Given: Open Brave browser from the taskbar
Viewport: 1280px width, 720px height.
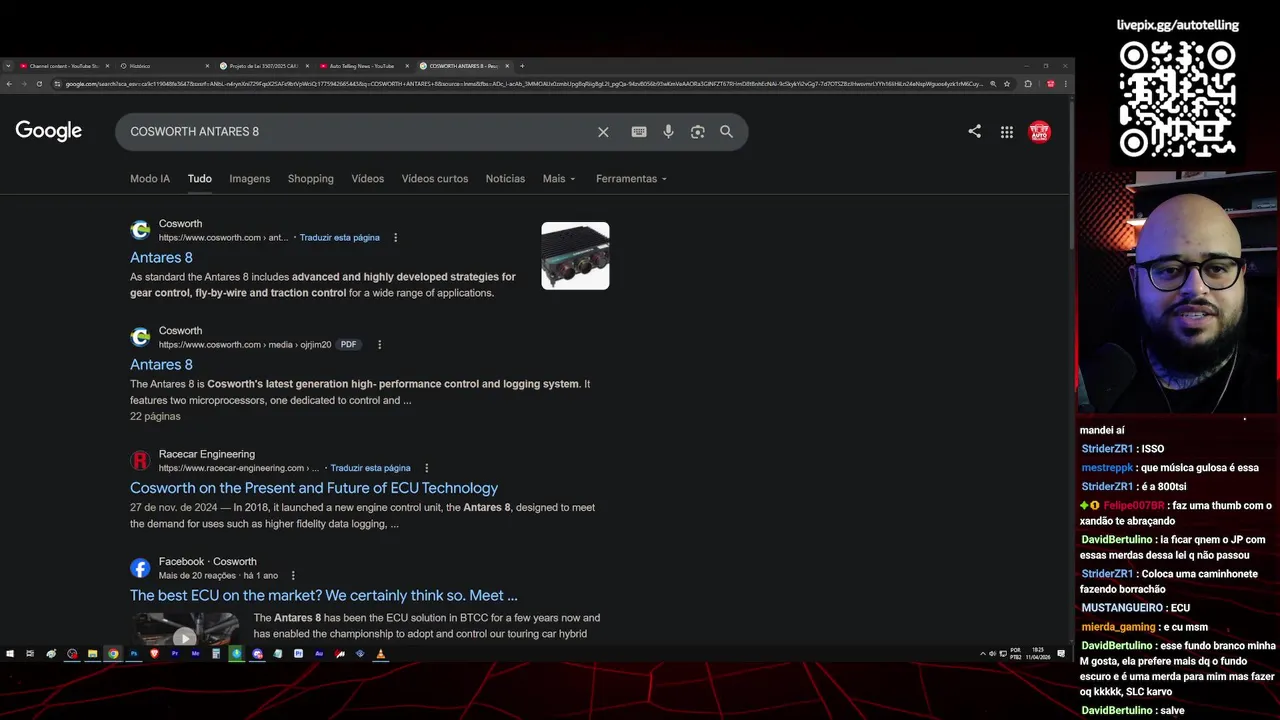Looking at the screenshot, I should tap(154, 654).
